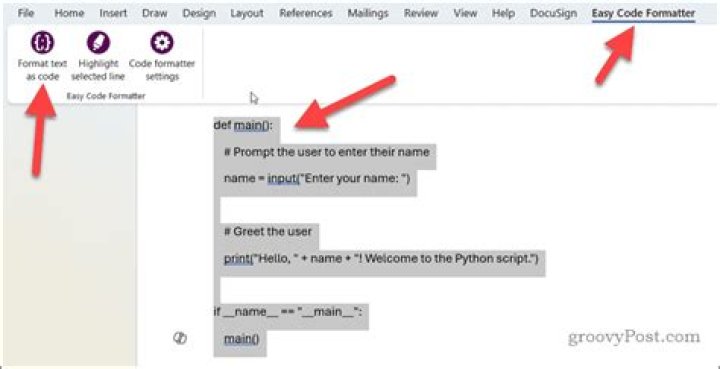This screenshot has height=369, width=720.
Task: Switch to the Home tab
Action: [69, 13]
